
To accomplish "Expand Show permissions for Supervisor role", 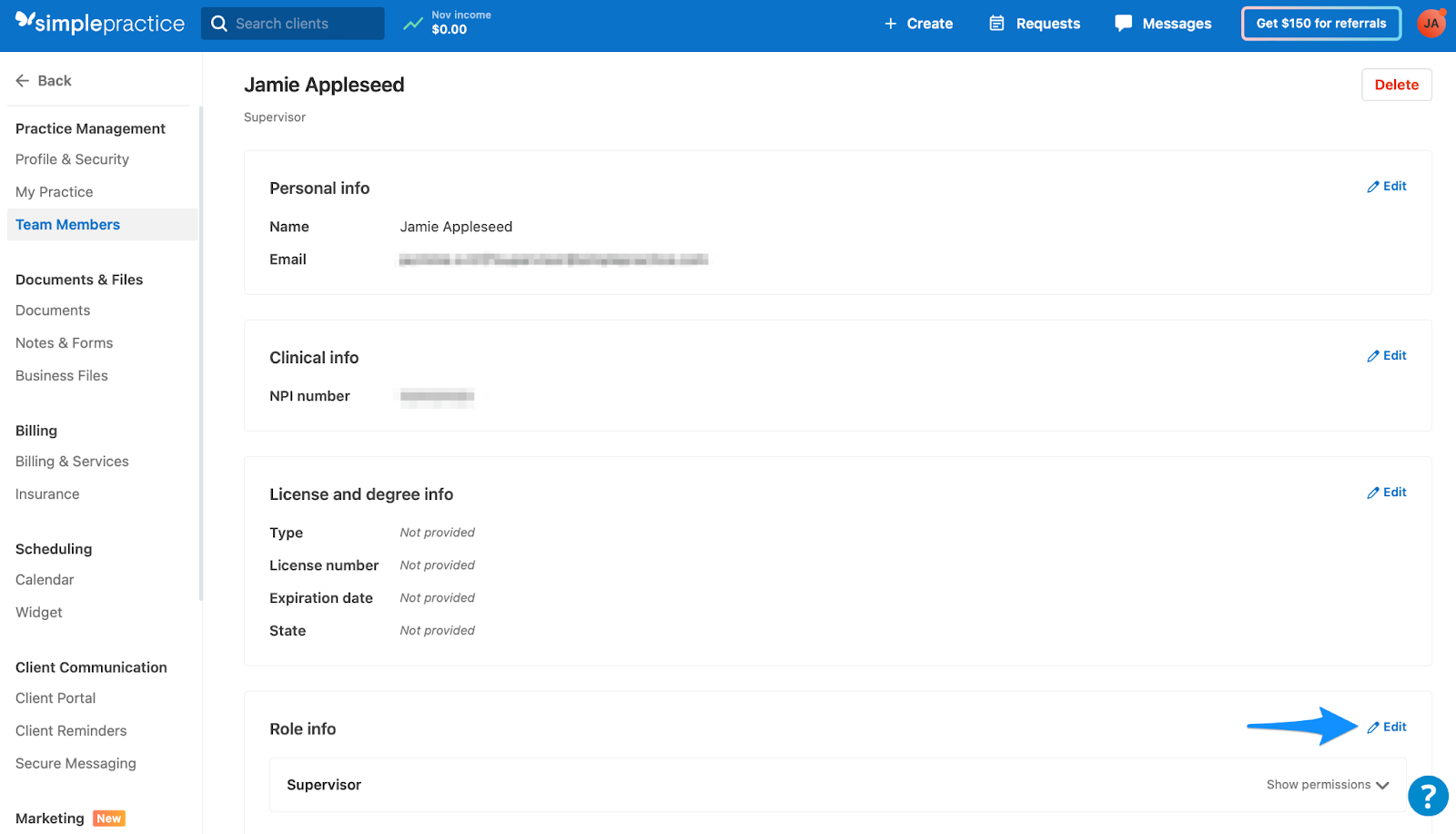I will 1326,784.
